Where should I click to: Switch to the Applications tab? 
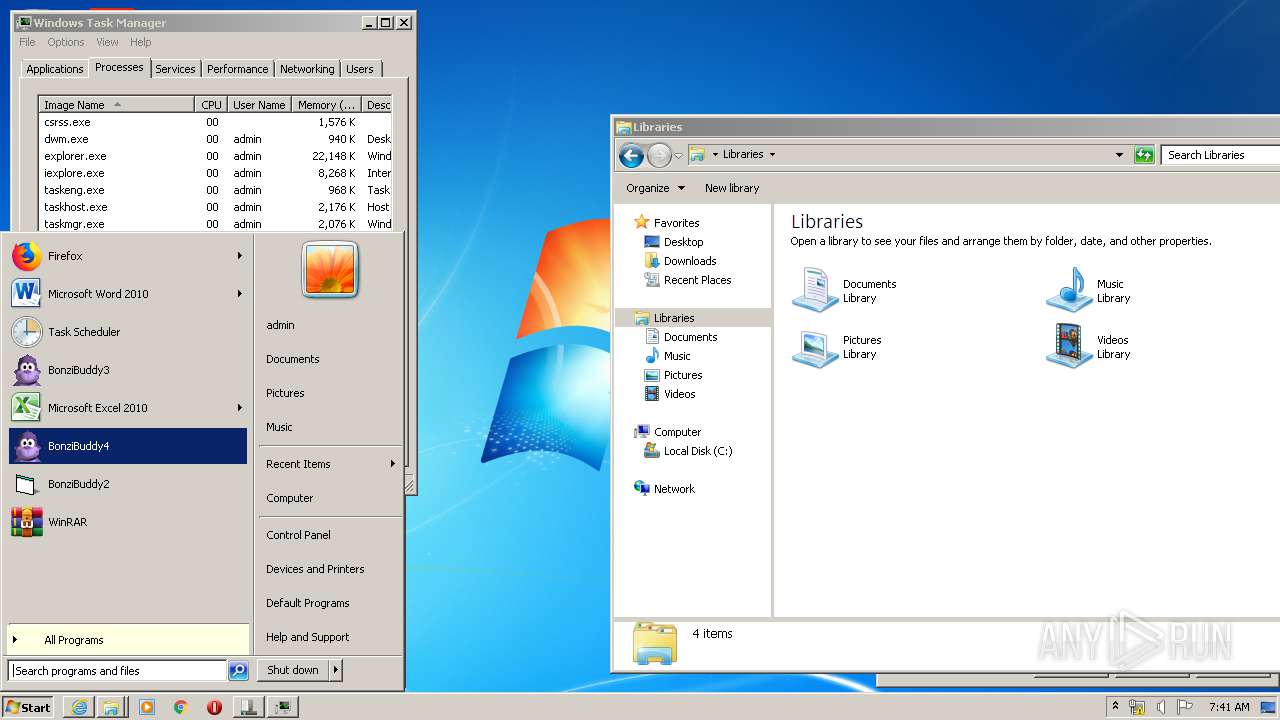[54, 69]
